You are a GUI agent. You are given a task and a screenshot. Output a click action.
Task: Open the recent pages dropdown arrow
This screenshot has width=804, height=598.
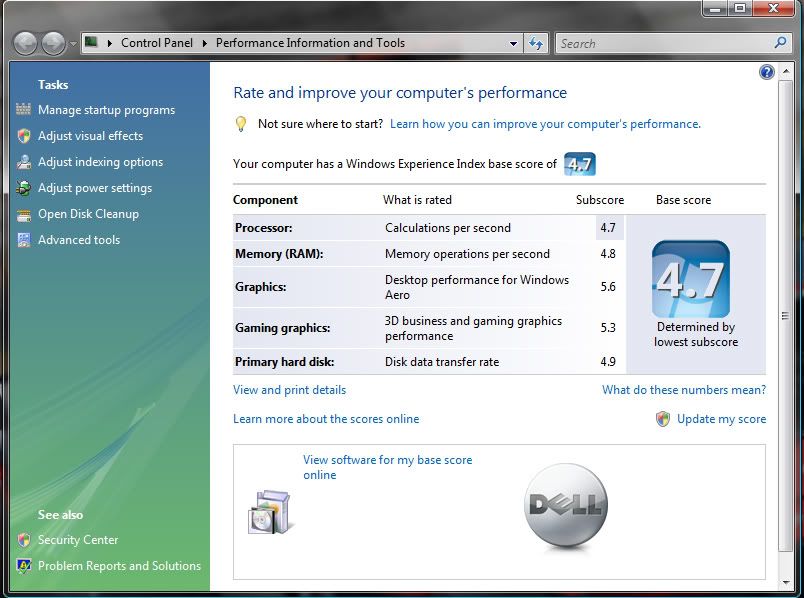coord(73,44)
